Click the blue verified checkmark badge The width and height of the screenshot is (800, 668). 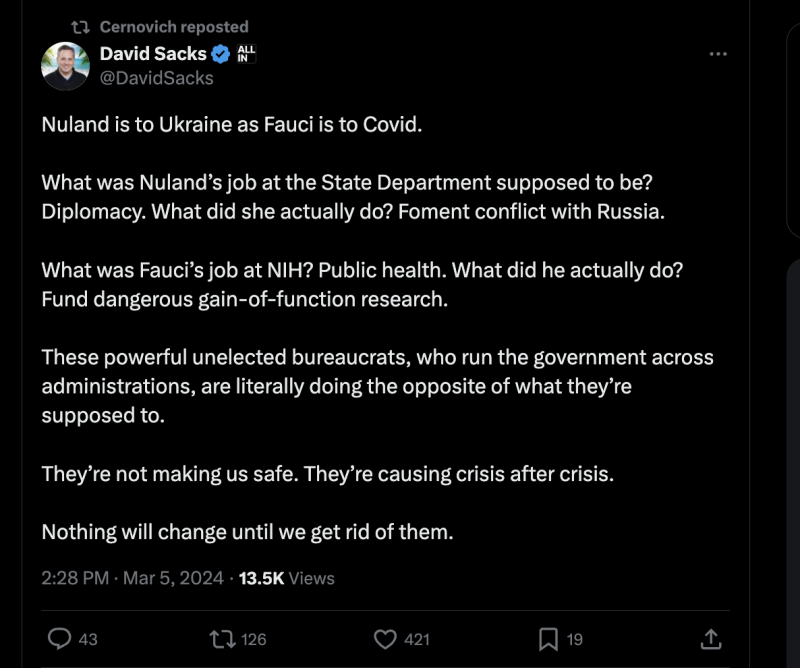(221, 54)
